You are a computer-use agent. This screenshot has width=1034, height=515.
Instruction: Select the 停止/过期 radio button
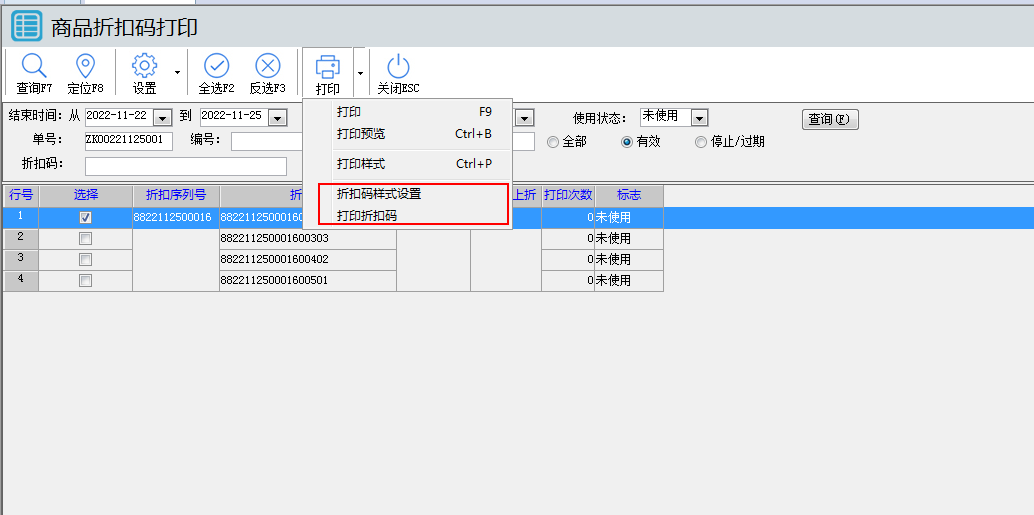click(701, 142)
